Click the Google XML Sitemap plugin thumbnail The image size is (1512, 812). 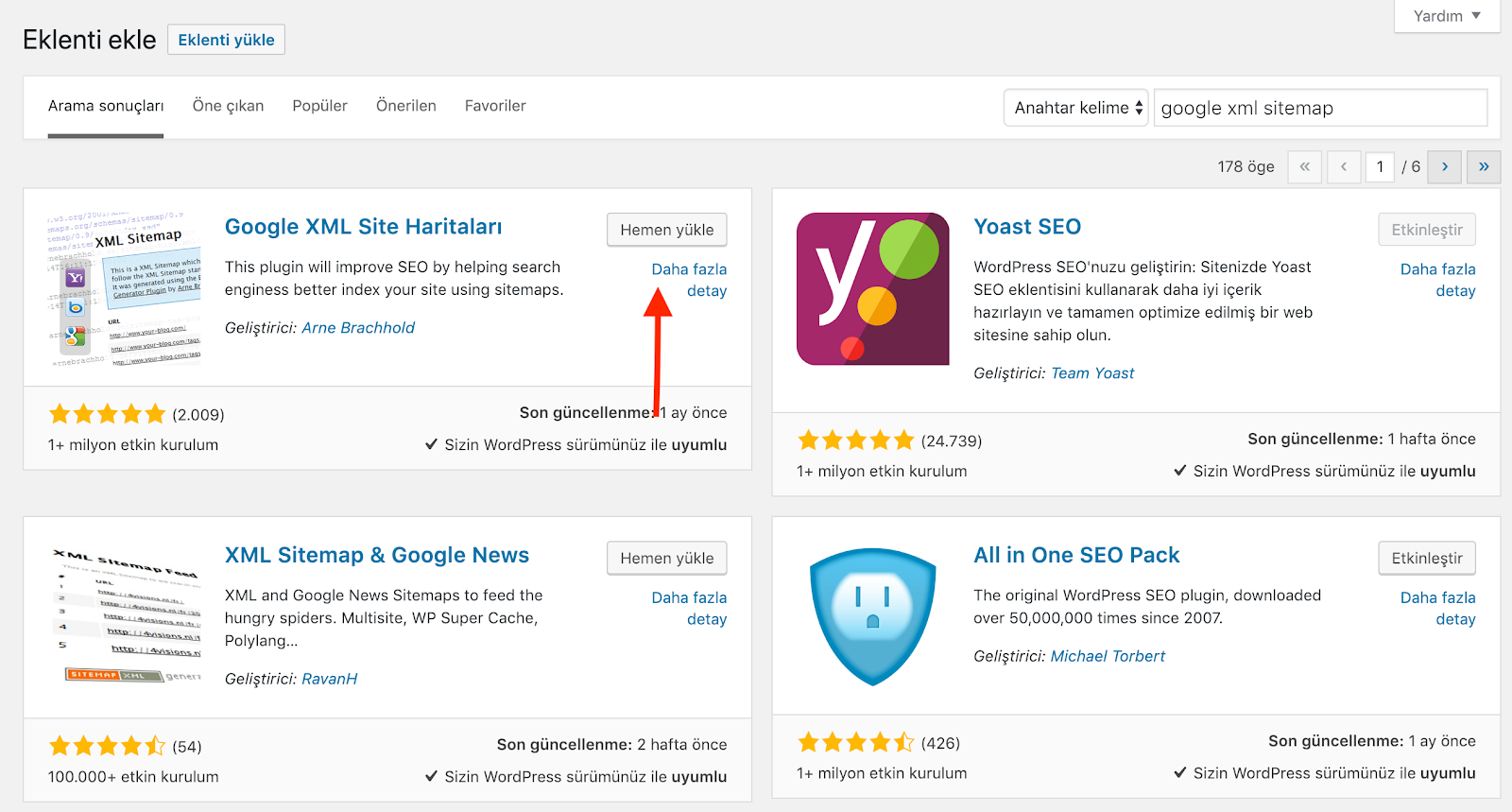point(125,288)
